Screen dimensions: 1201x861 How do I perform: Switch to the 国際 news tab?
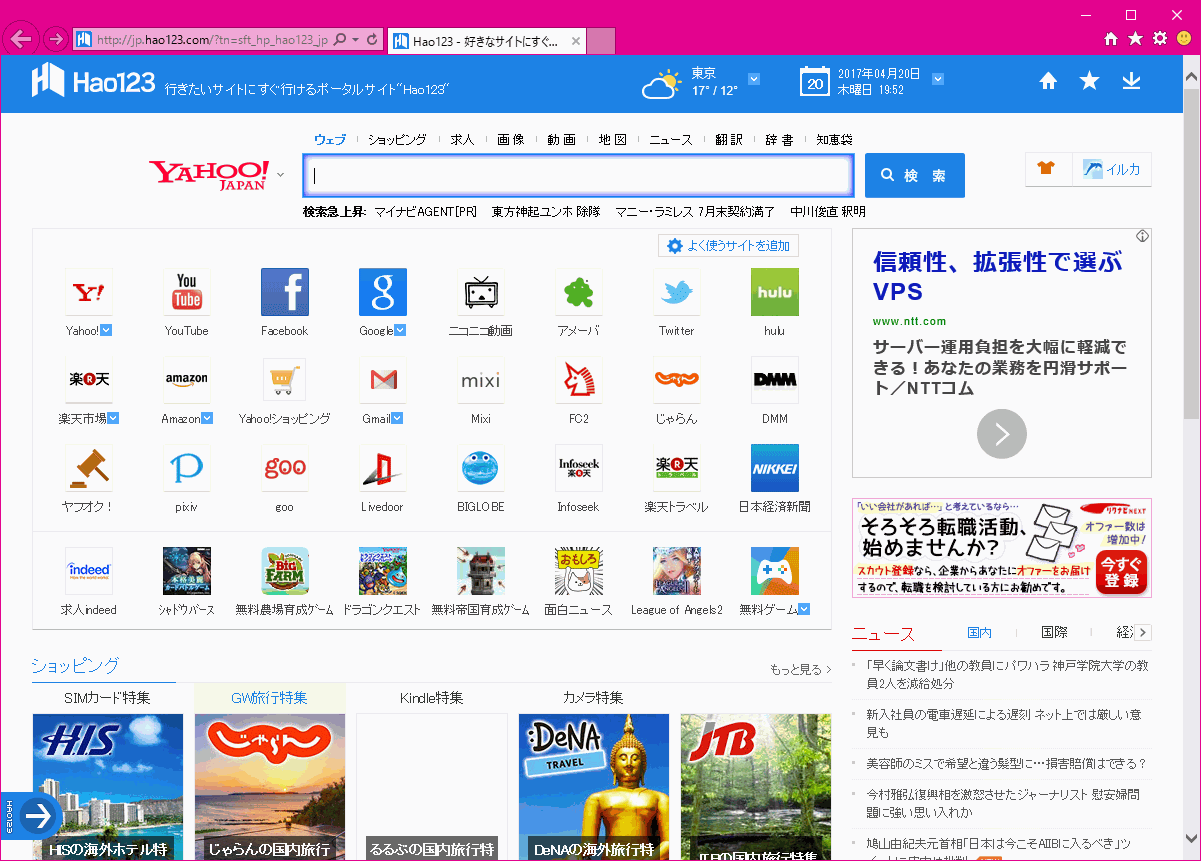1054,633
